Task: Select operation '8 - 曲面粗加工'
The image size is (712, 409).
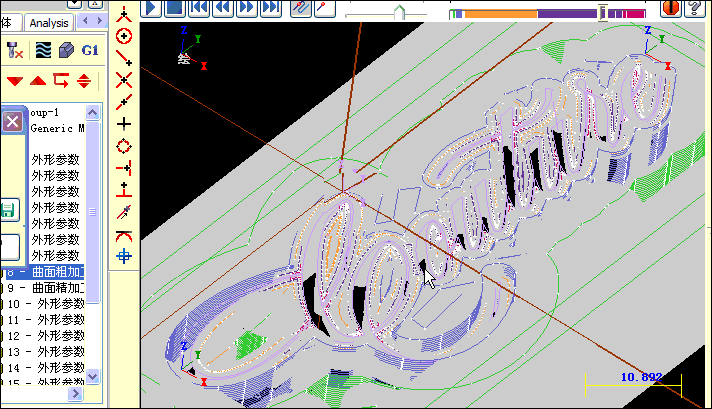Action: [x=45, y=272]
